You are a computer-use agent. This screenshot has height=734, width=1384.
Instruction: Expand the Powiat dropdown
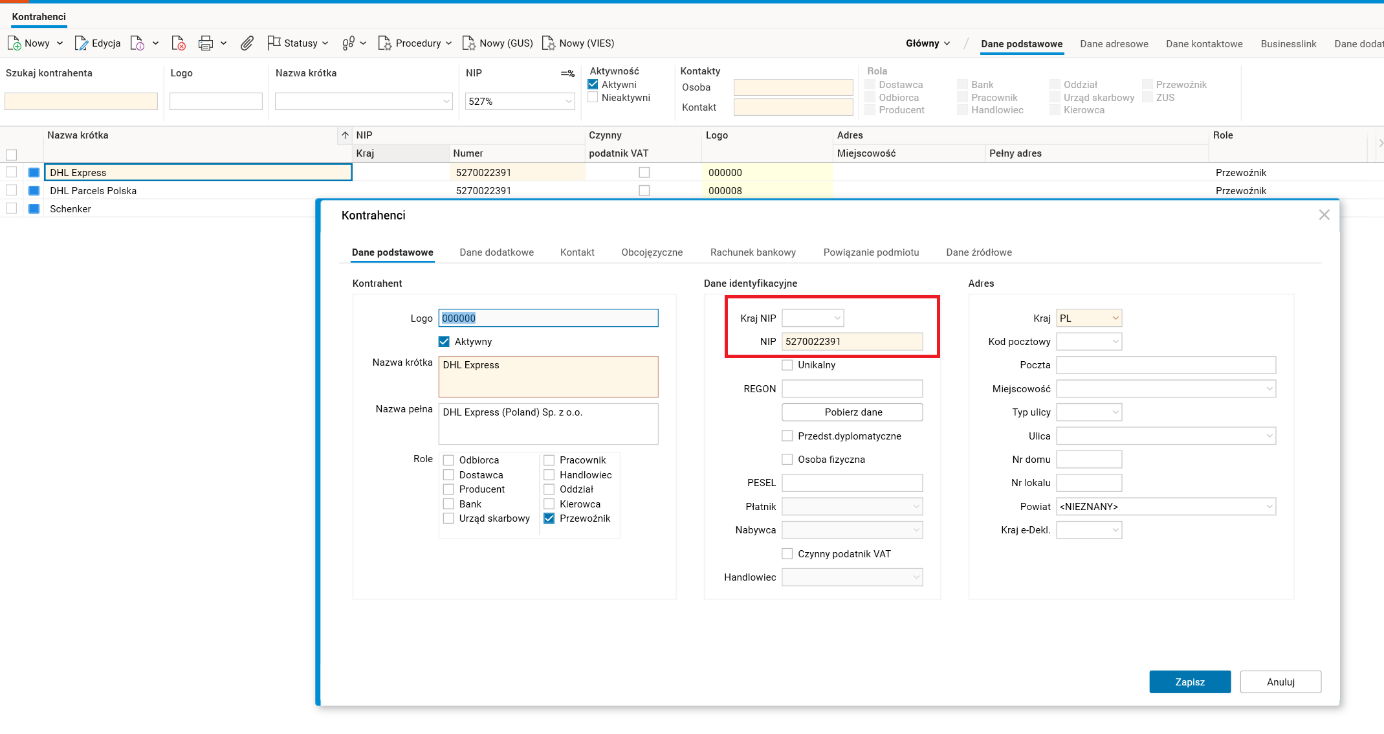[x=1166, y=507]
